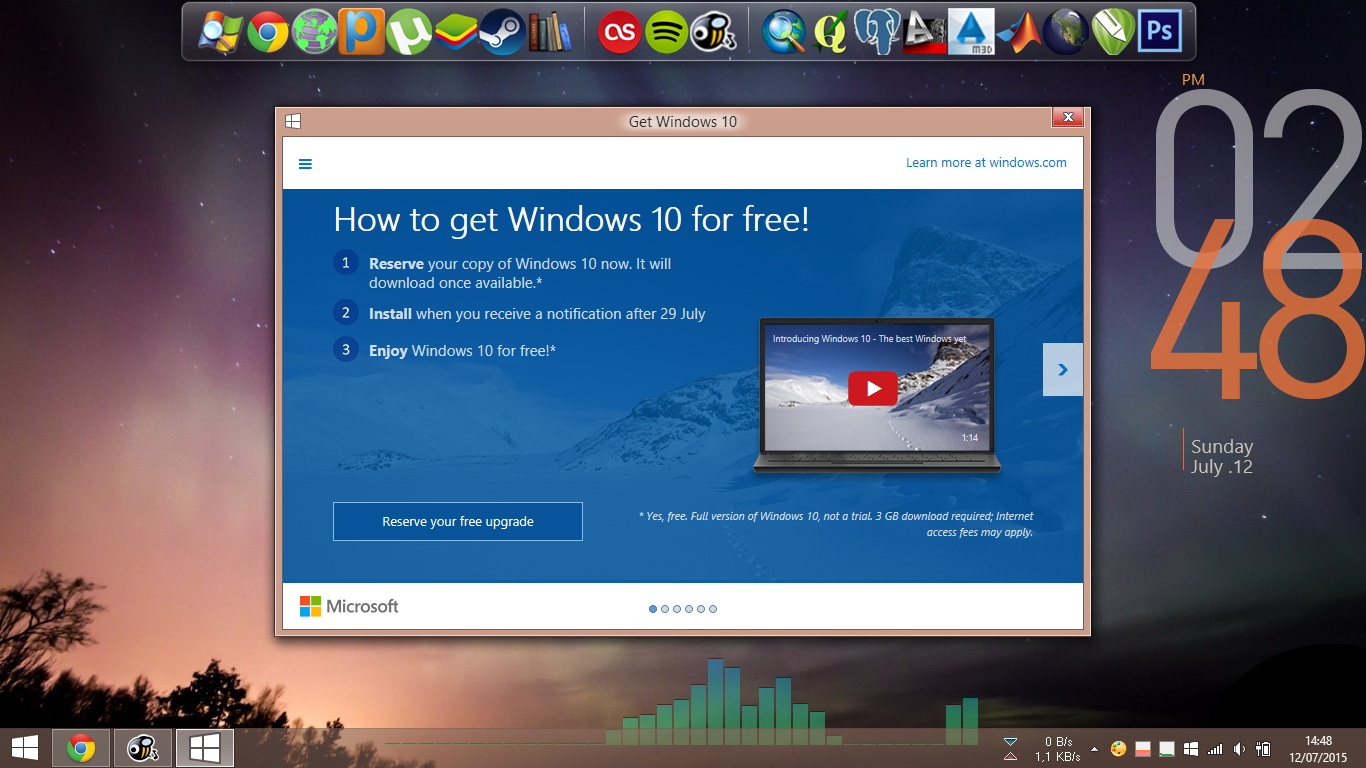Open the Get Windows 10 tray icon

coord(1191,748)
